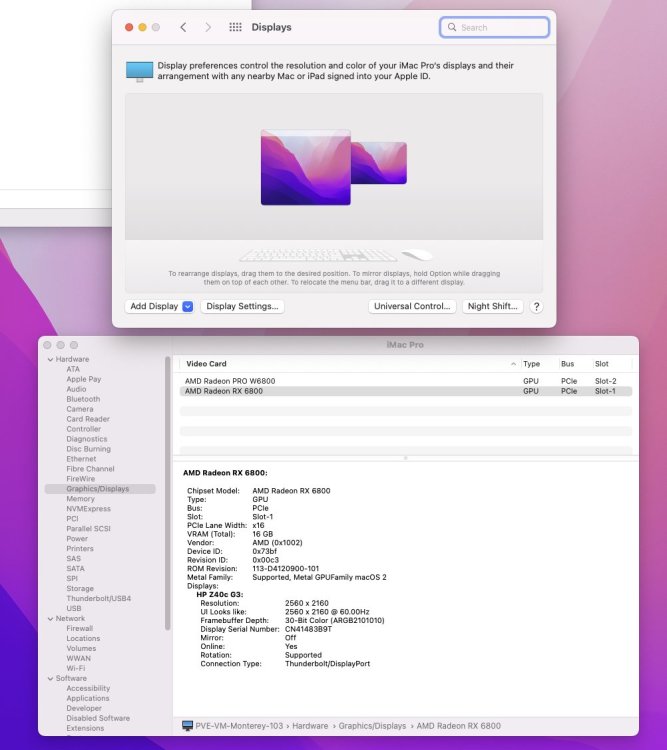Select the smaller secondary display thumbnail
667x750 pixels.
click(379, 163)
